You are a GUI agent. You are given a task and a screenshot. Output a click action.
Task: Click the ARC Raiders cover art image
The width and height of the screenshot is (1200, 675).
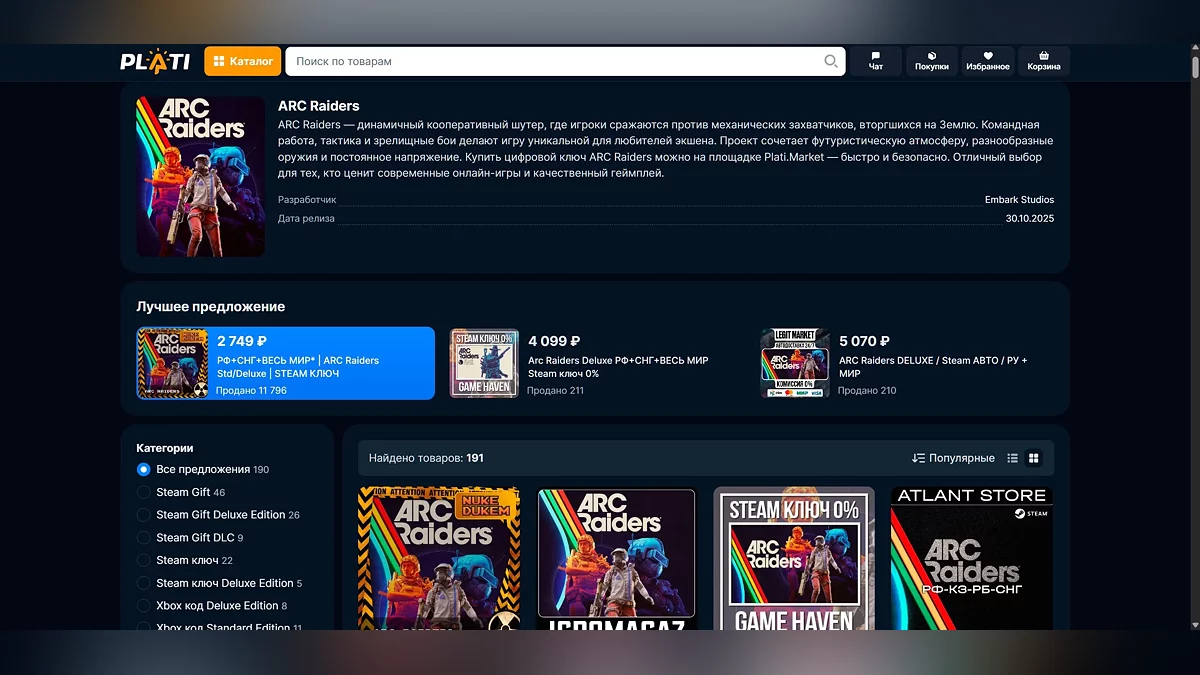[201, 176]
